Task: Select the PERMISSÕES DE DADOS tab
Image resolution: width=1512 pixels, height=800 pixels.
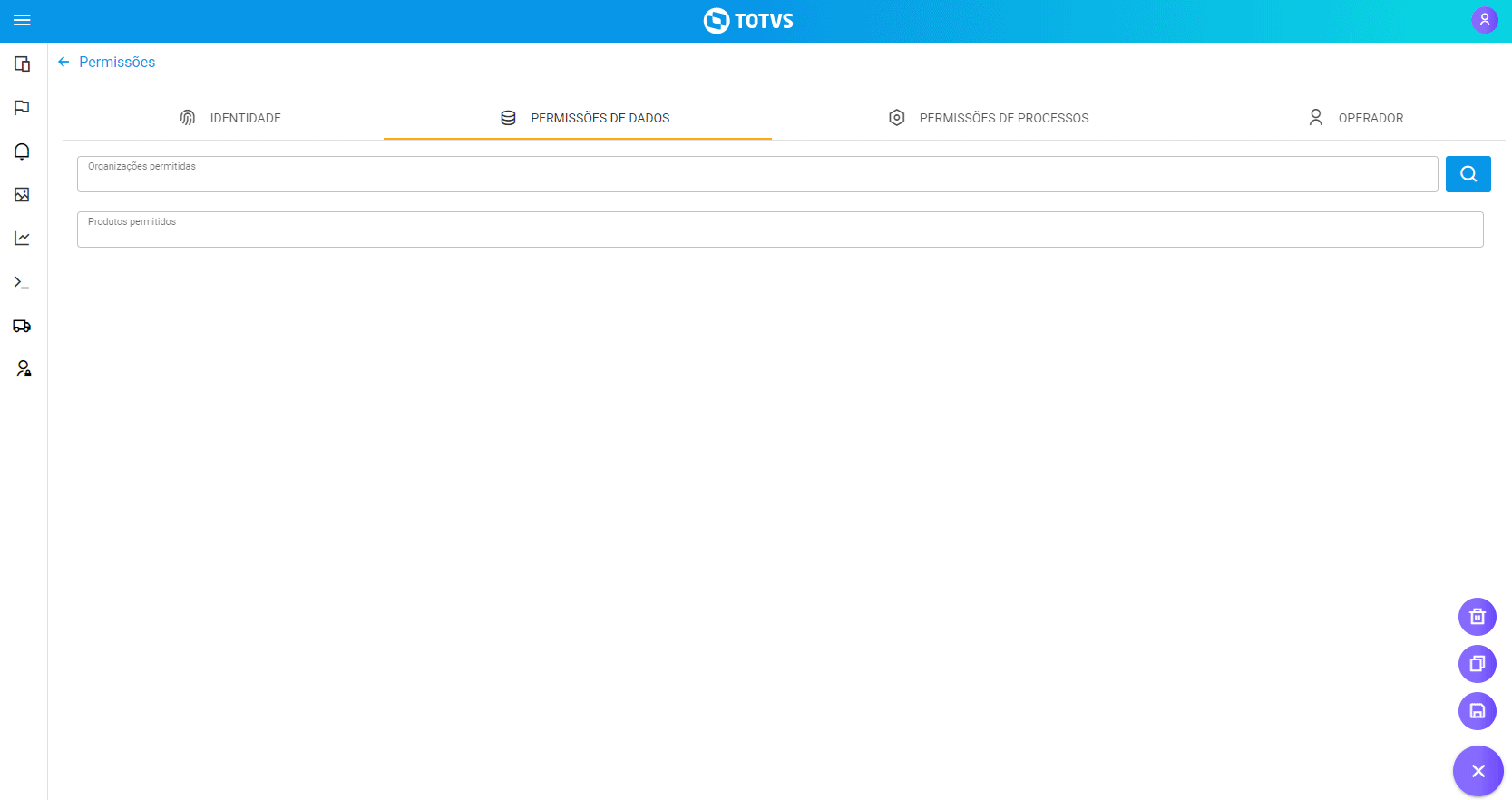Action: [x=578, y=118]
